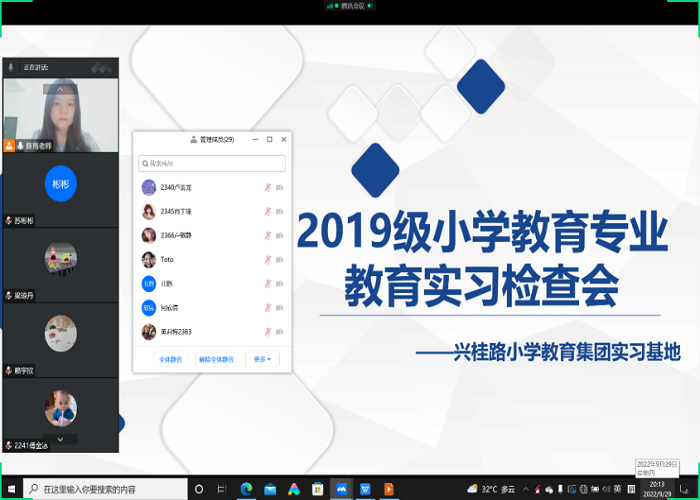Click 梁琼丹 participant avatar

coord(60,258)
